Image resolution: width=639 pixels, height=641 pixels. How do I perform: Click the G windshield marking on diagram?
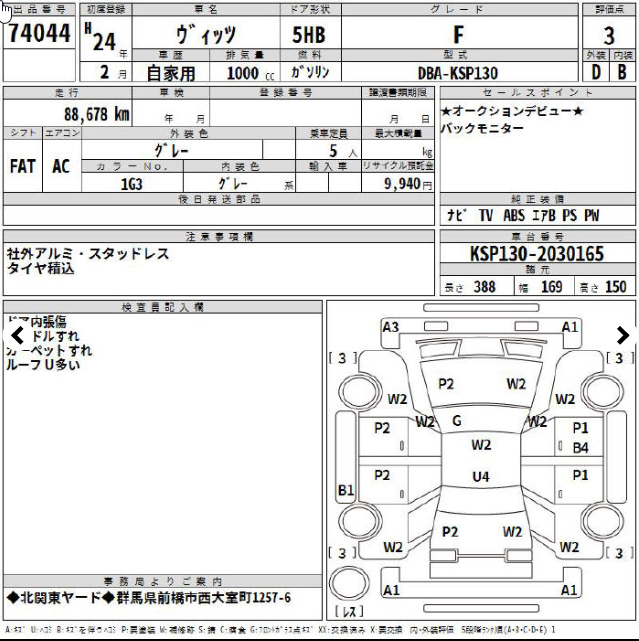pyautogui.click(x=457, y=421)
